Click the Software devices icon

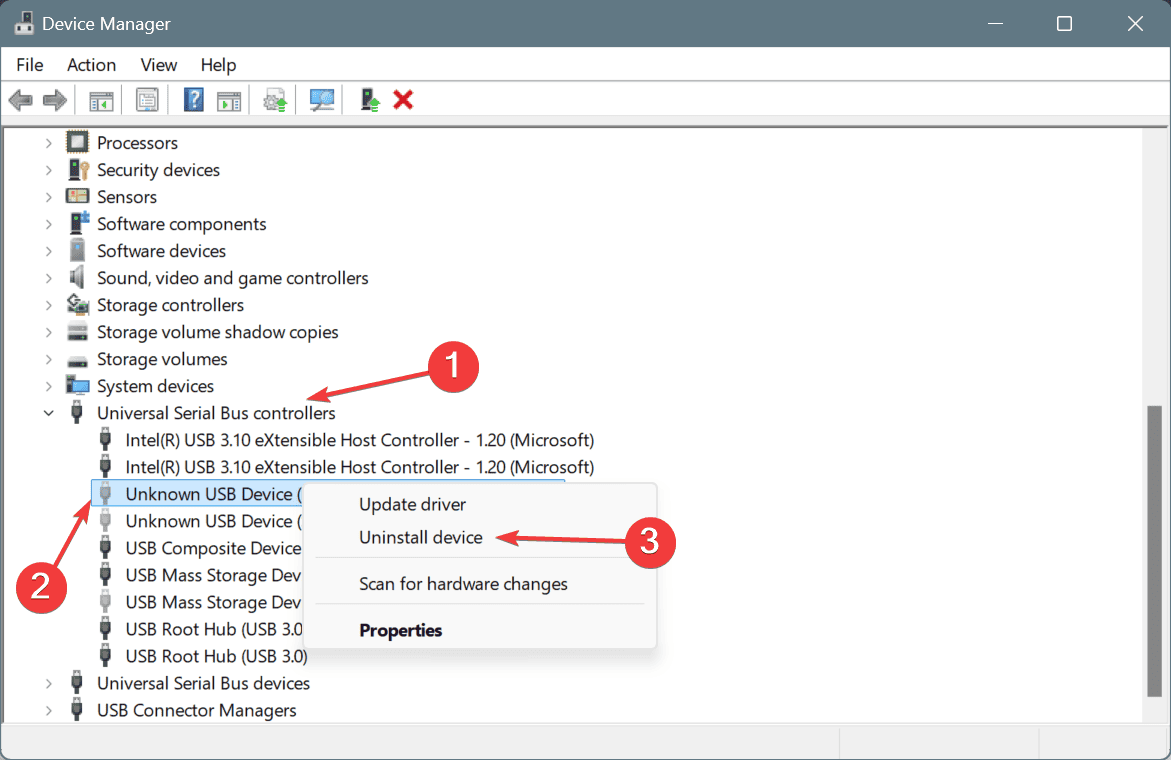click(x=77, y=250)
